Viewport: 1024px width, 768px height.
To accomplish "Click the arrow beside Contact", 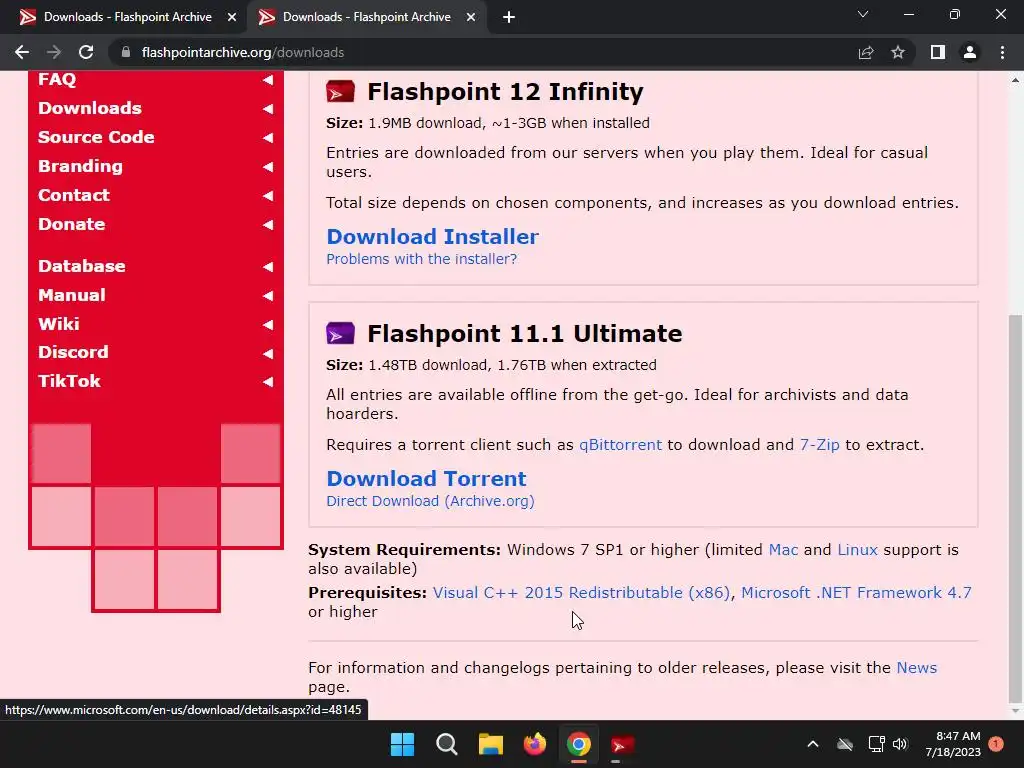I will click(x=268, y=195).
